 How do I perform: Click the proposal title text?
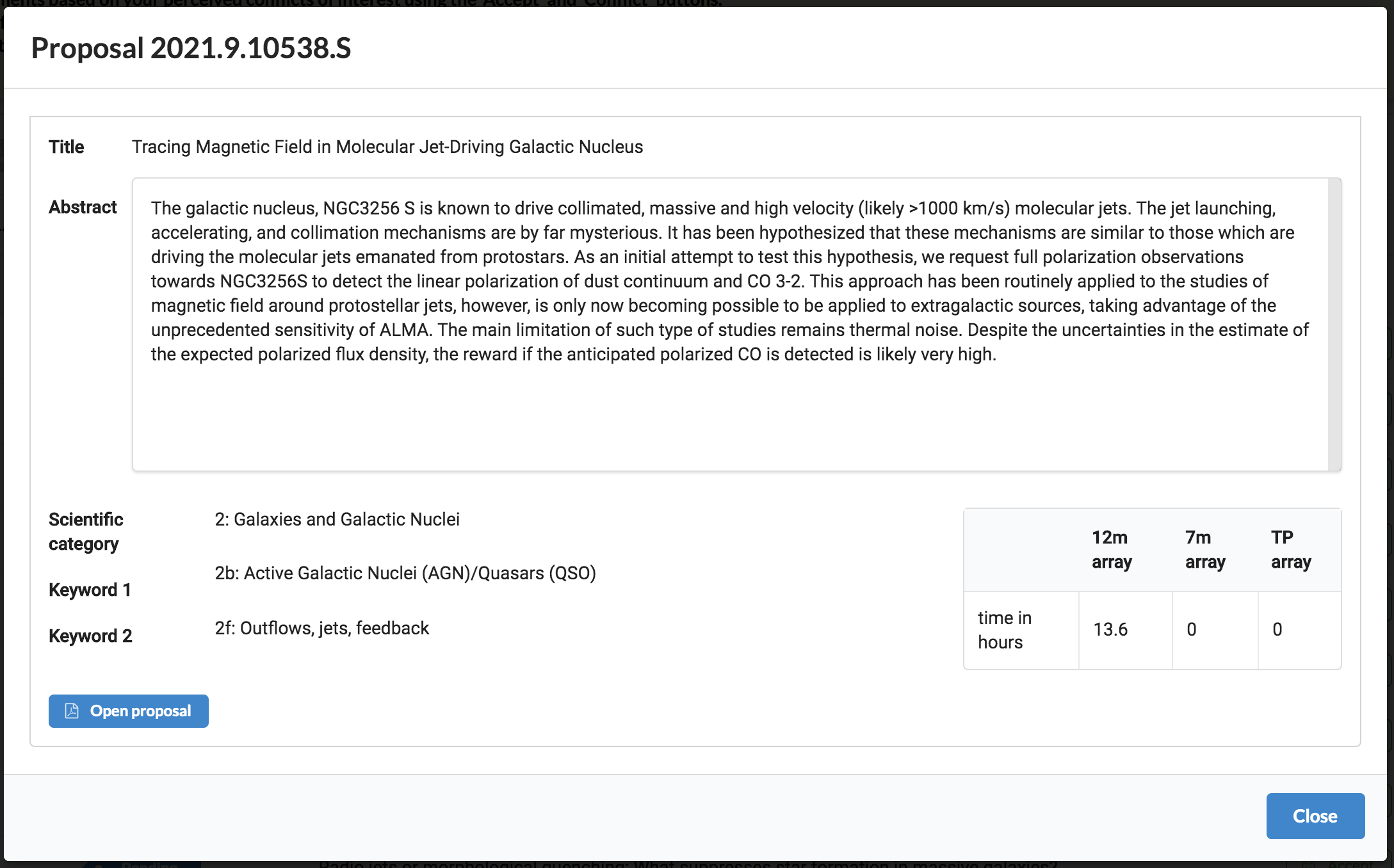(x=387, y=147)
